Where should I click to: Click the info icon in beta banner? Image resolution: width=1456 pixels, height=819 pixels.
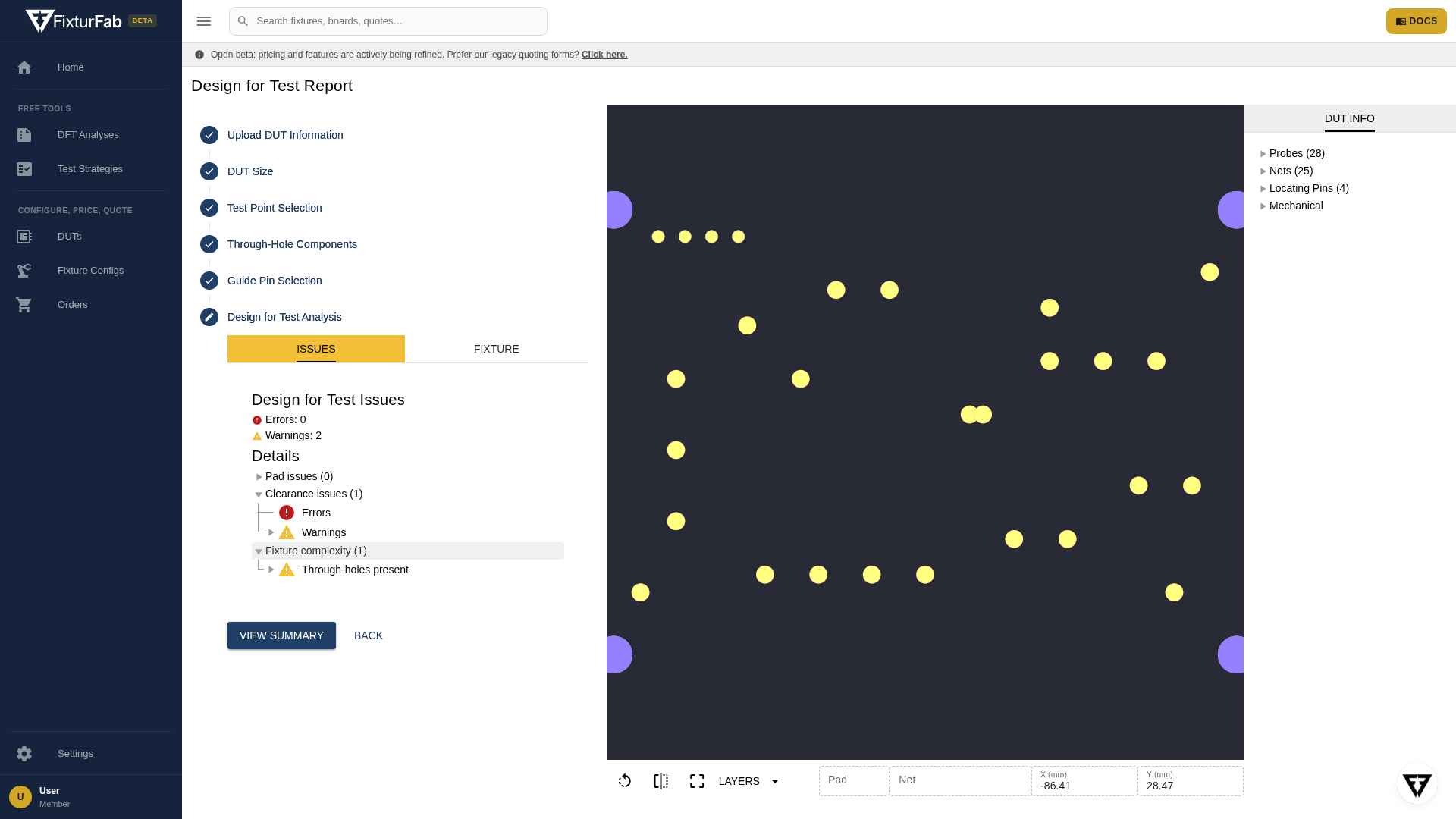coord(199,55)
